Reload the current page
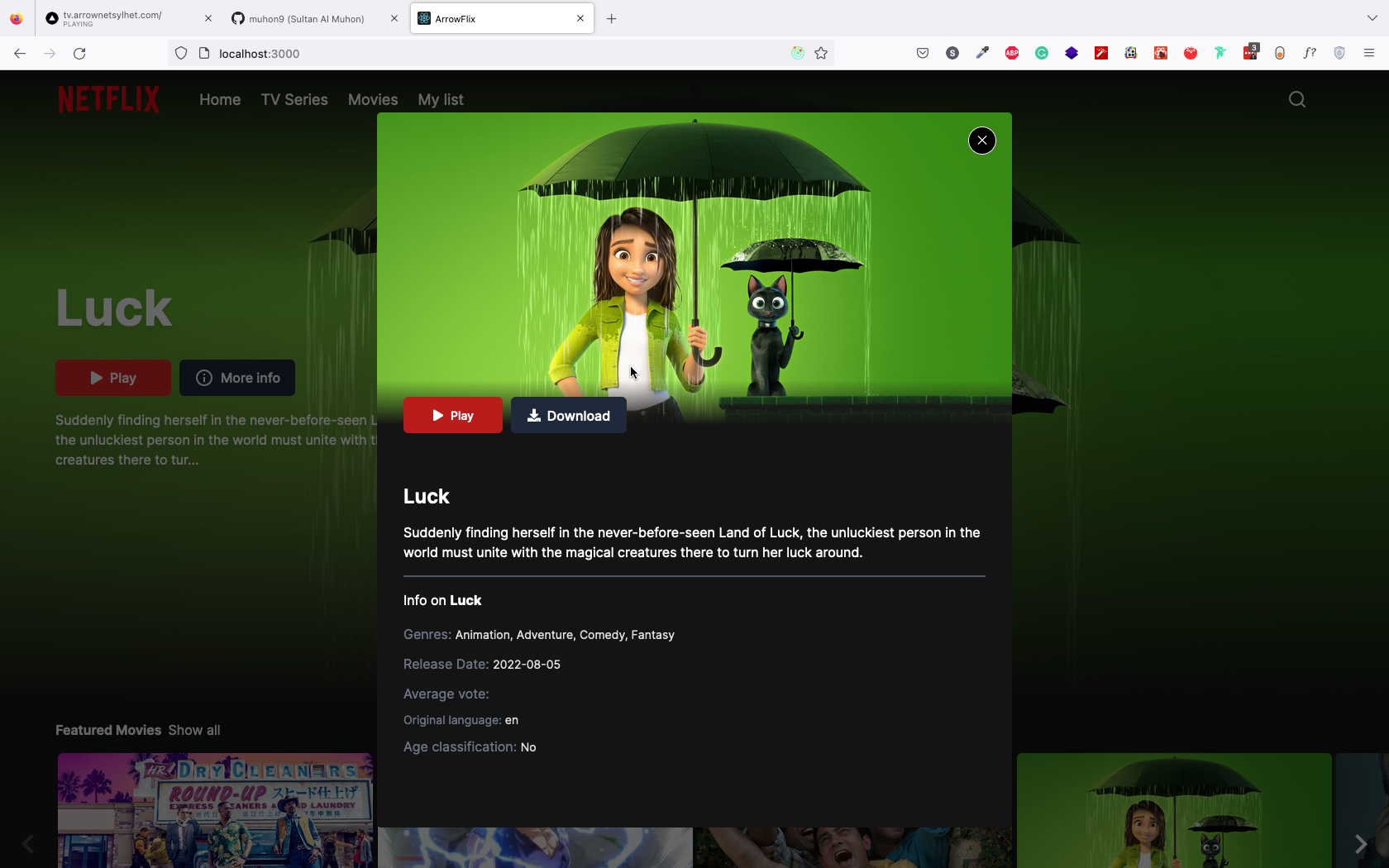Image resolution: width=1389 pixels, height=868 pixels. pyautogui.click(x=79, y=53)
